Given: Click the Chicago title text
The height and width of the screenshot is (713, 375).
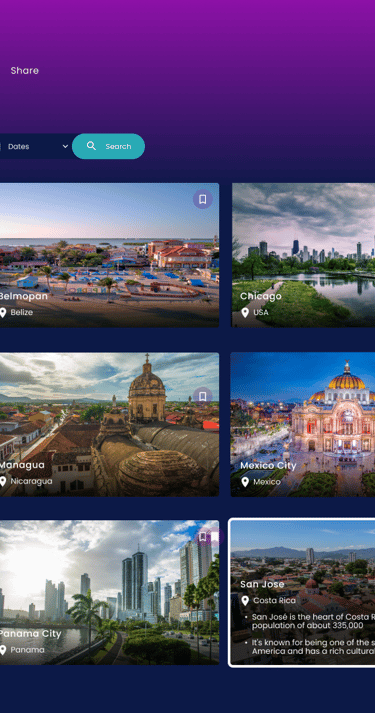Looking at the screenshot, I should [260, 296].
